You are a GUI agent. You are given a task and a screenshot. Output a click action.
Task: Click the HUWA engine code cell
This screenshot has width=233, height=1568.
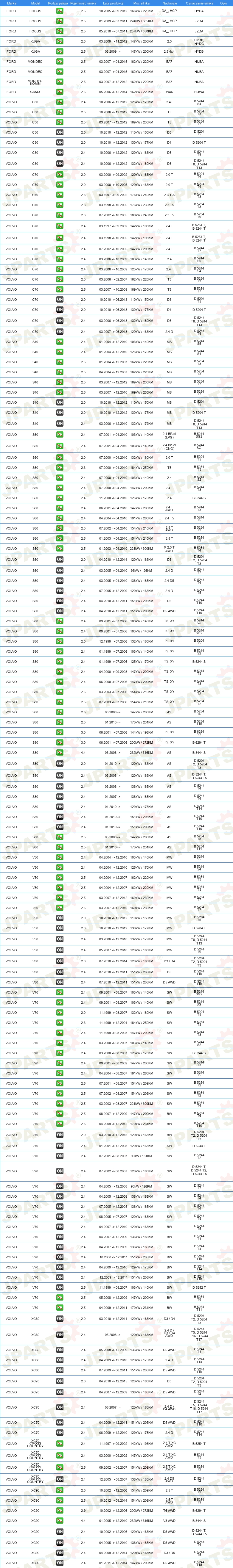199,92
